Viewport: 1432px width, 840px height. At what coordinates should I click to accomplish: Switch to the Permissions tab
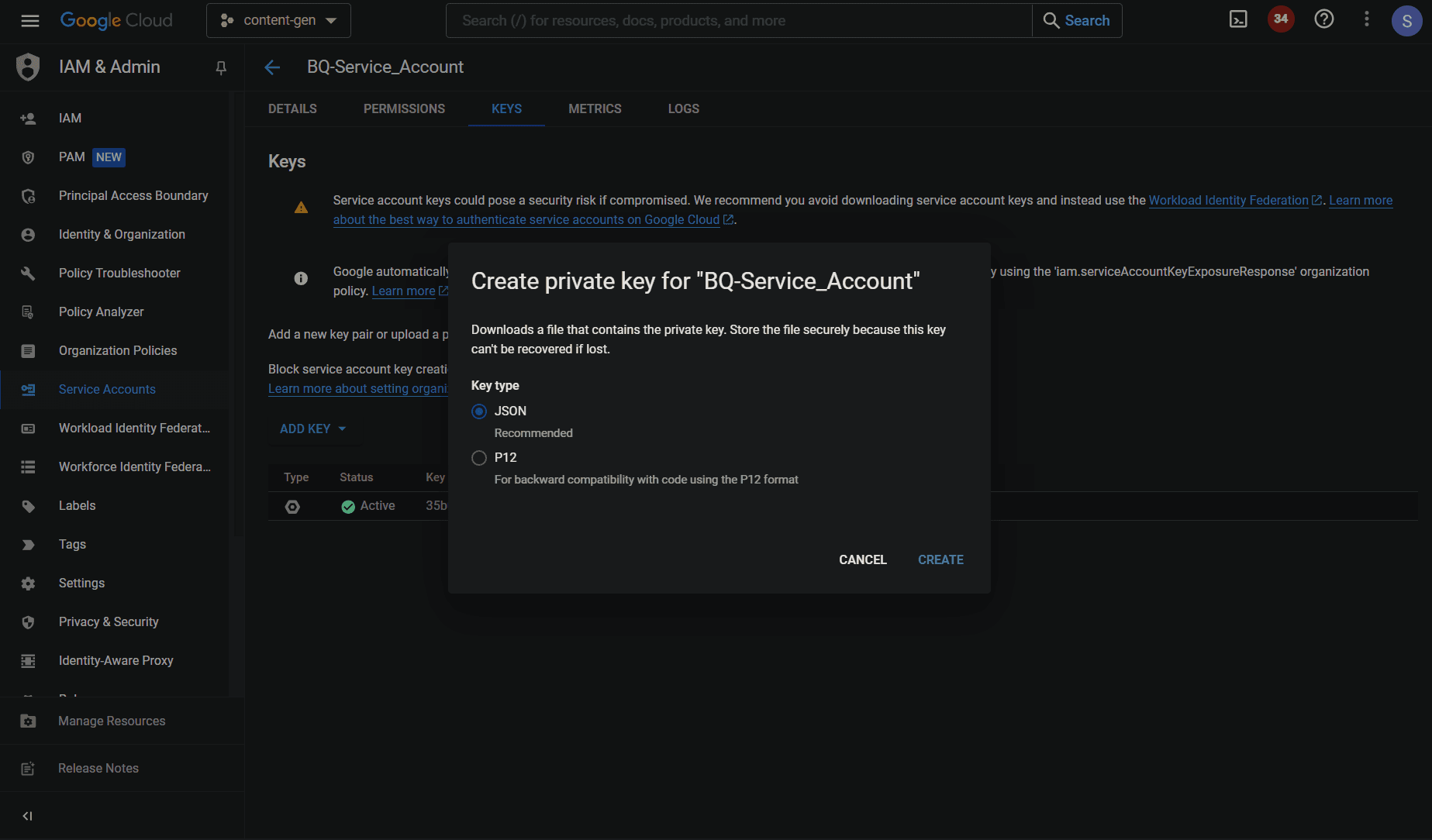click(x=404, y=109)
